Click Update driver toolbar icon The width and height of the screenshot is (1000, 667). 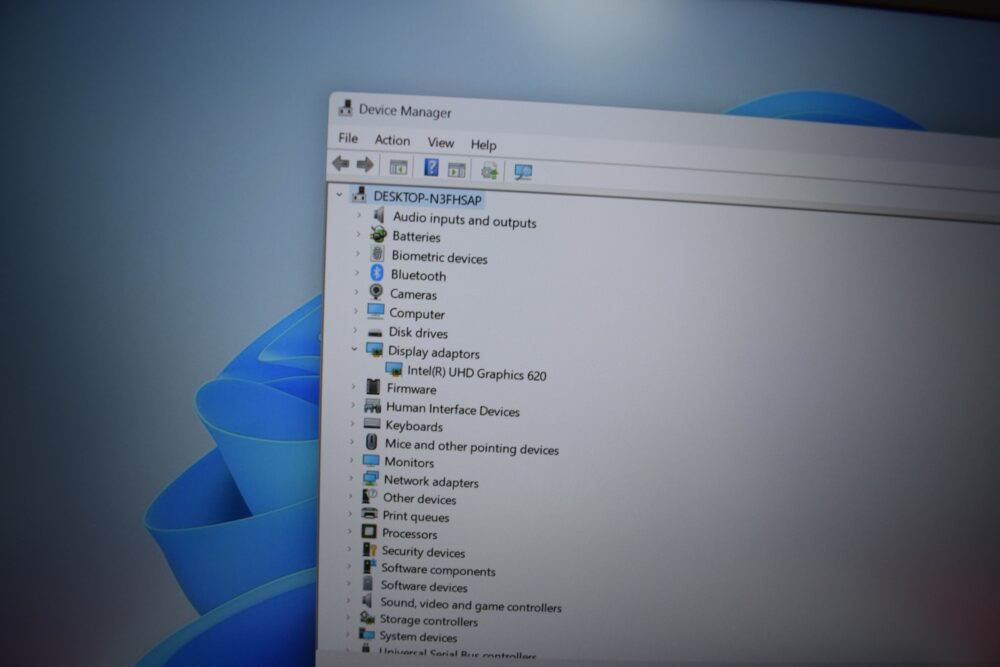click(x=489, y=171)
